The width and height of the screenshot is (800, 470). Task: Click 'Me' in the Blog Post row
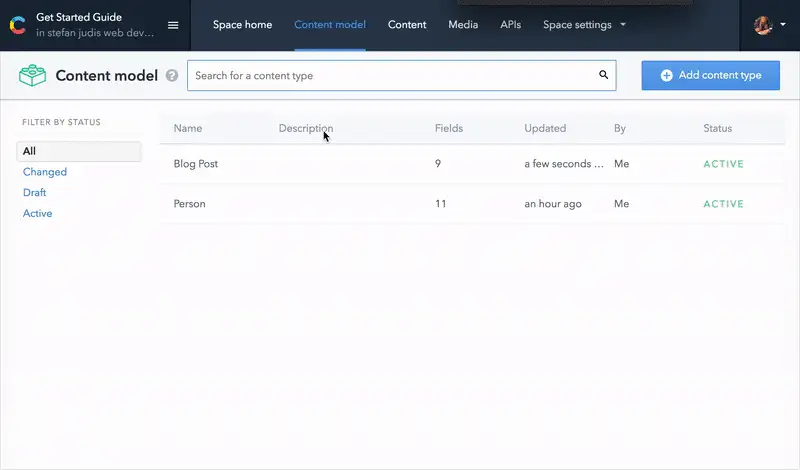(621, 164)
